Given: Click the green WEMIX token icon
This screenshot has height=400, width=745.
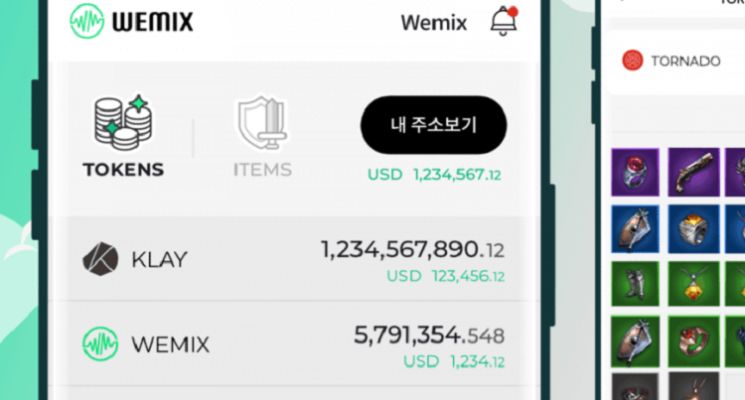Looking at the screenshot, I should point(100,344).
